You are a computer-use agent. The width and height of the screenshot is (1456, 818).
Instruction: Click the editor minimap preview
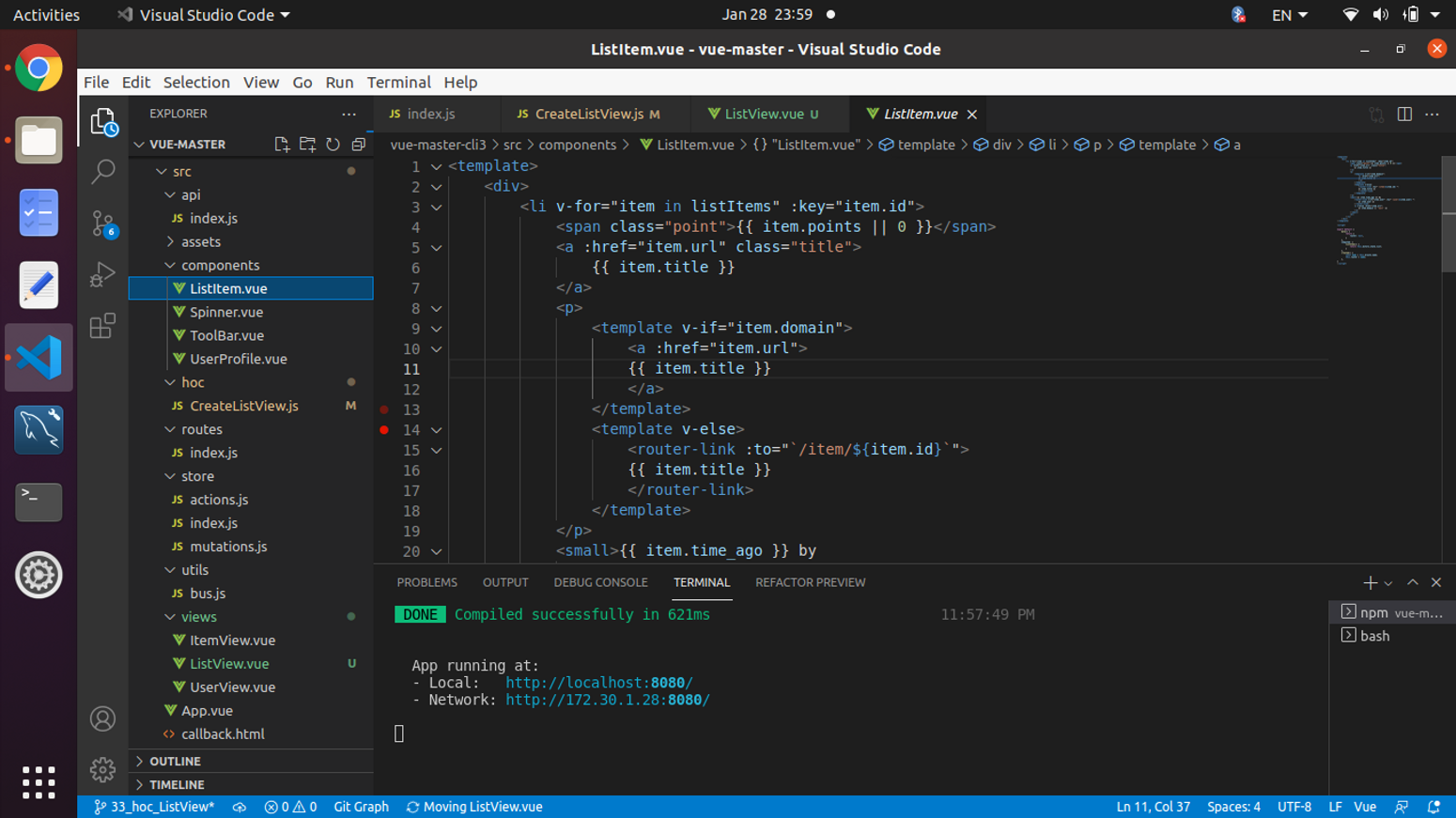1386,211
